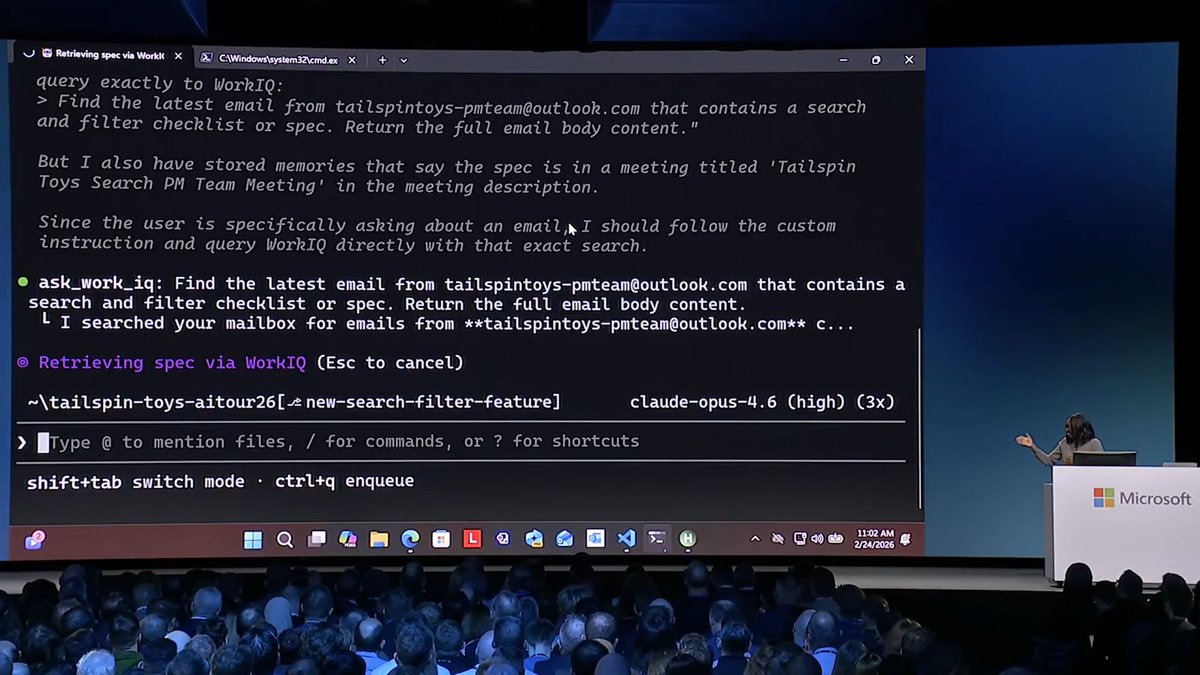The image size is (1200, 675).
Task: Open Microsoft Store taskbar icon
Action: click(441, 540)
